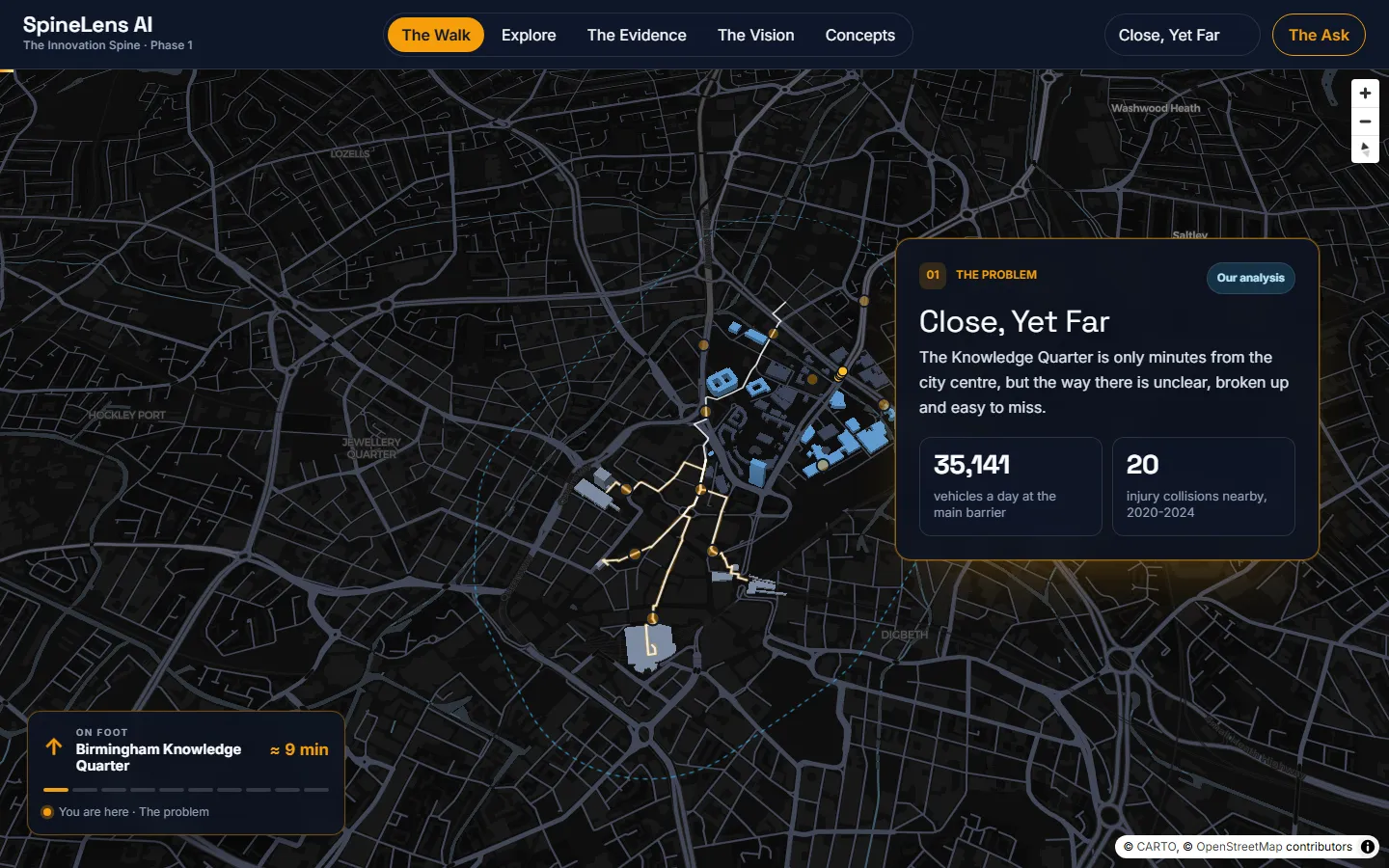This screenshot has width=1389, height=868.
Task: Click 'Birmingham Knowledge Quarter' destination text
Action: [x=158, y=757]
